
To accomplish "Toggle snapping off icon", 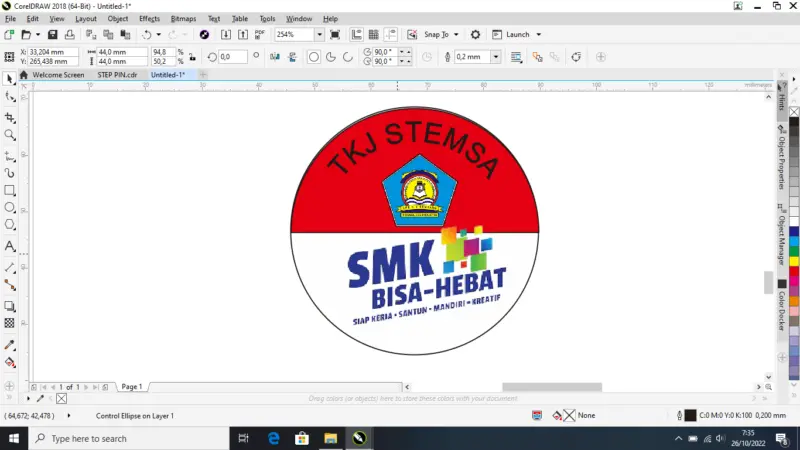I will (412, 35).
